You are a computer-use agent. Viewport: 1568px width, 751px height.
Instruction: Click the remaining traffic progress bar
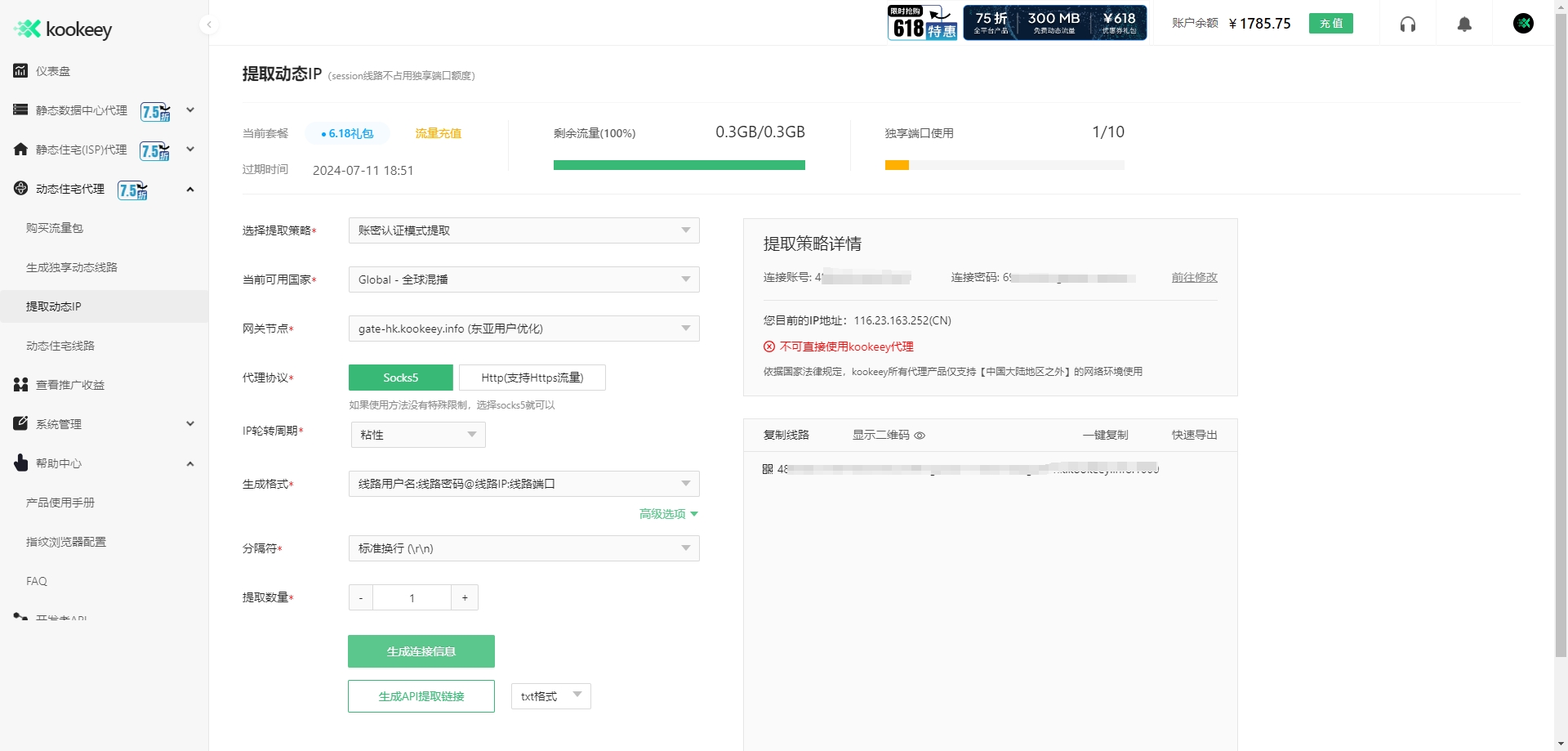point(679,164)
